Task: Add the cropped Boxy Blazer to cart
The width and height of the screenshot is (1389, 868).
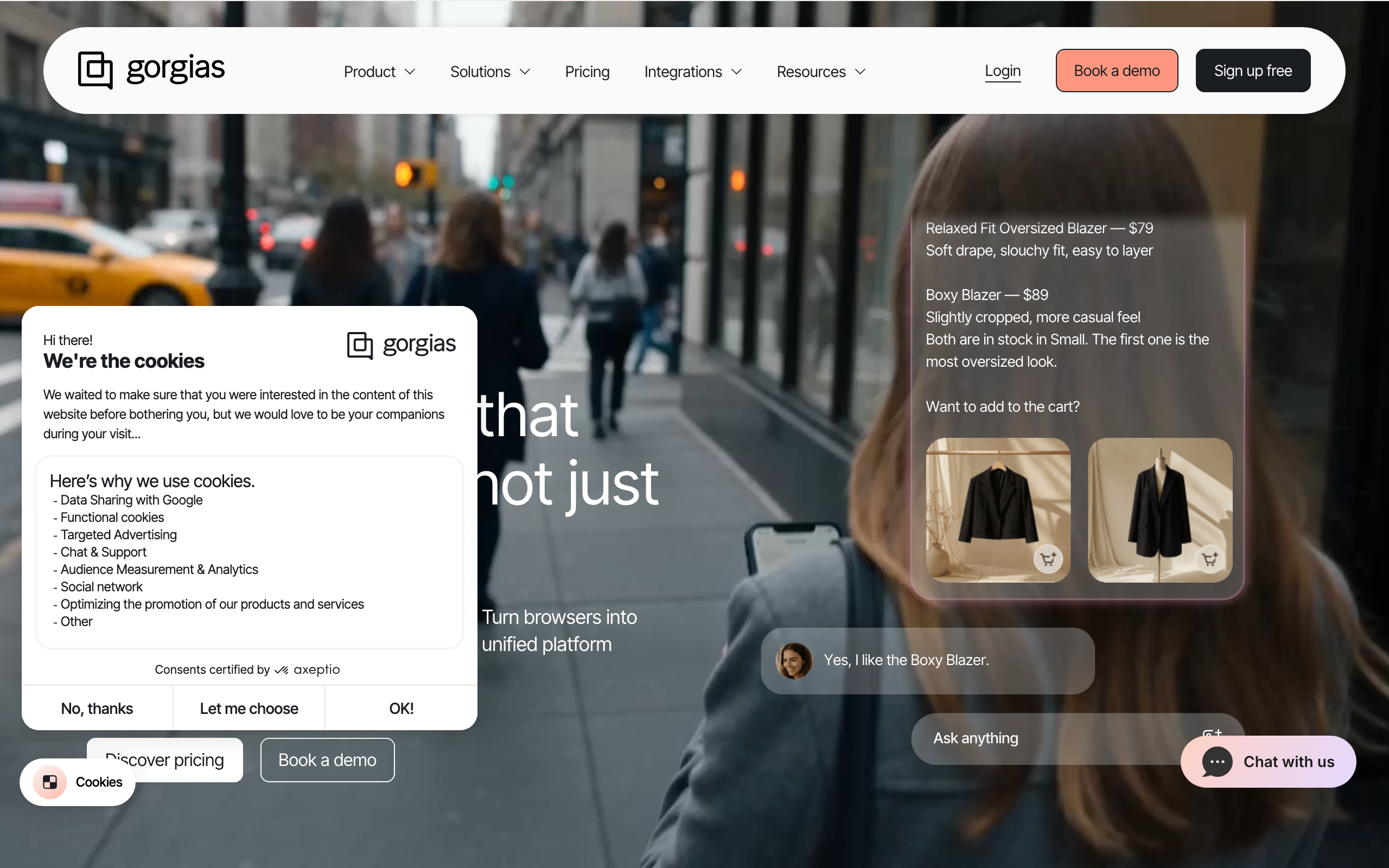Action: [1048, 559]
